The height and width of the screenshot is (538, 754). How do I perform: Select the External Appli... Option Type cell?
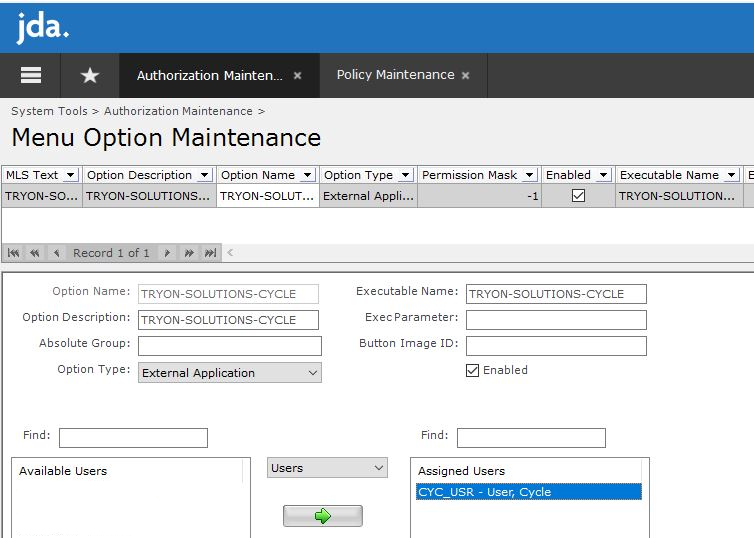368,196
